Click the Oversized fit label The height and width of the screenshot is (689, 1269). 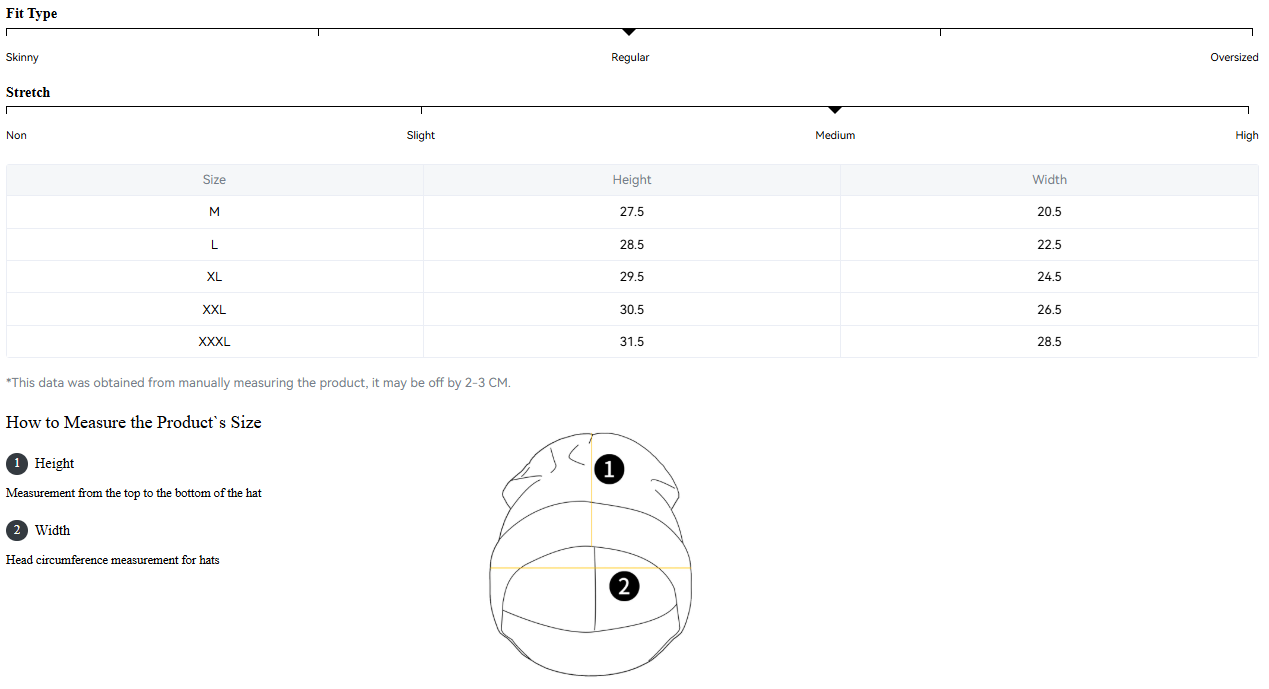coord(1234,58)
